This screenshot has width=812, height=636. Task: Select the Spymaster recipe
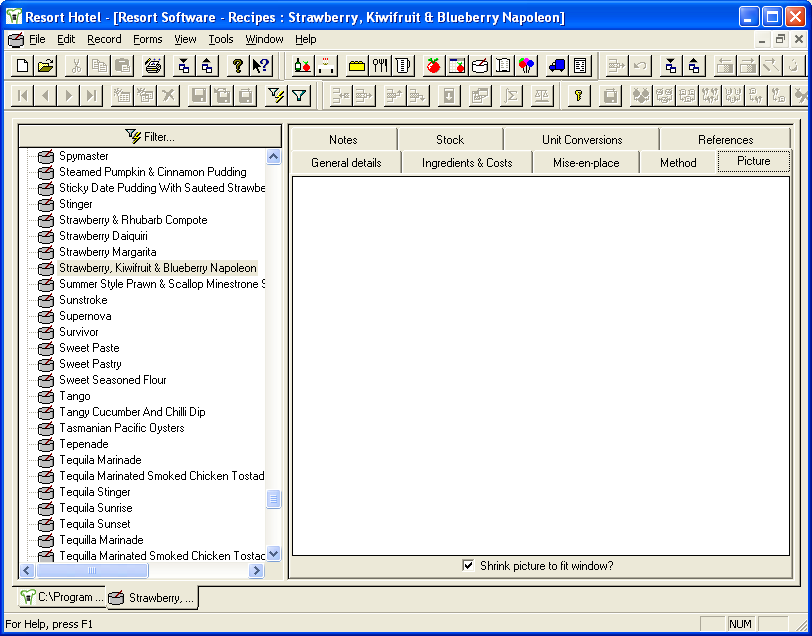(x=83, y=156)
